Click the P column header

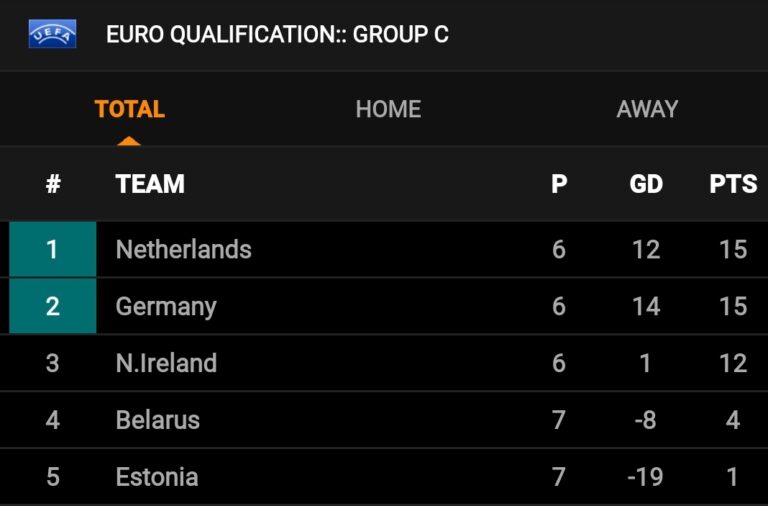[x=559, y=184]
